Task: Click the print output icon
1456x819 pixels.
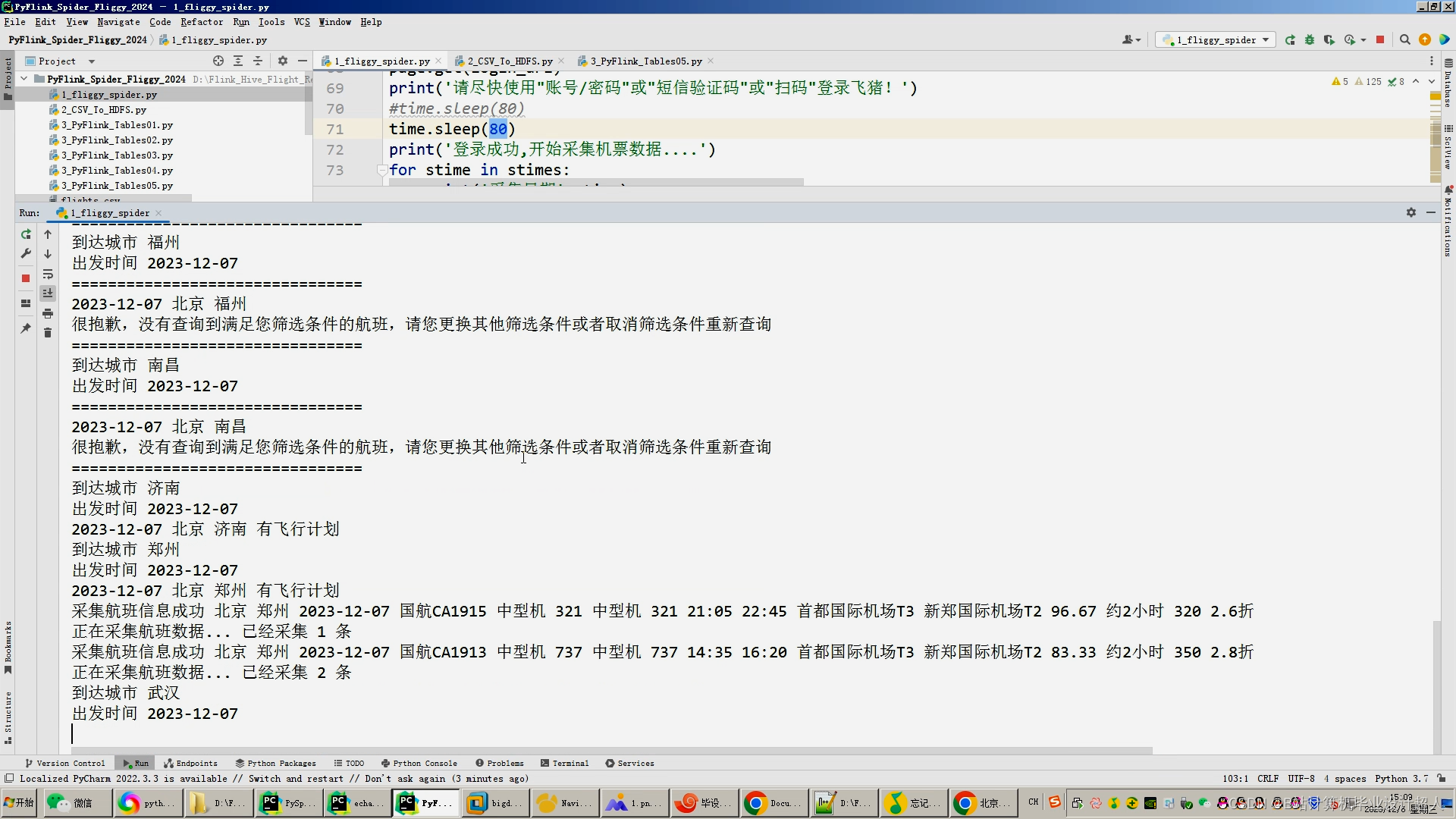Action: tap(48, 313)
